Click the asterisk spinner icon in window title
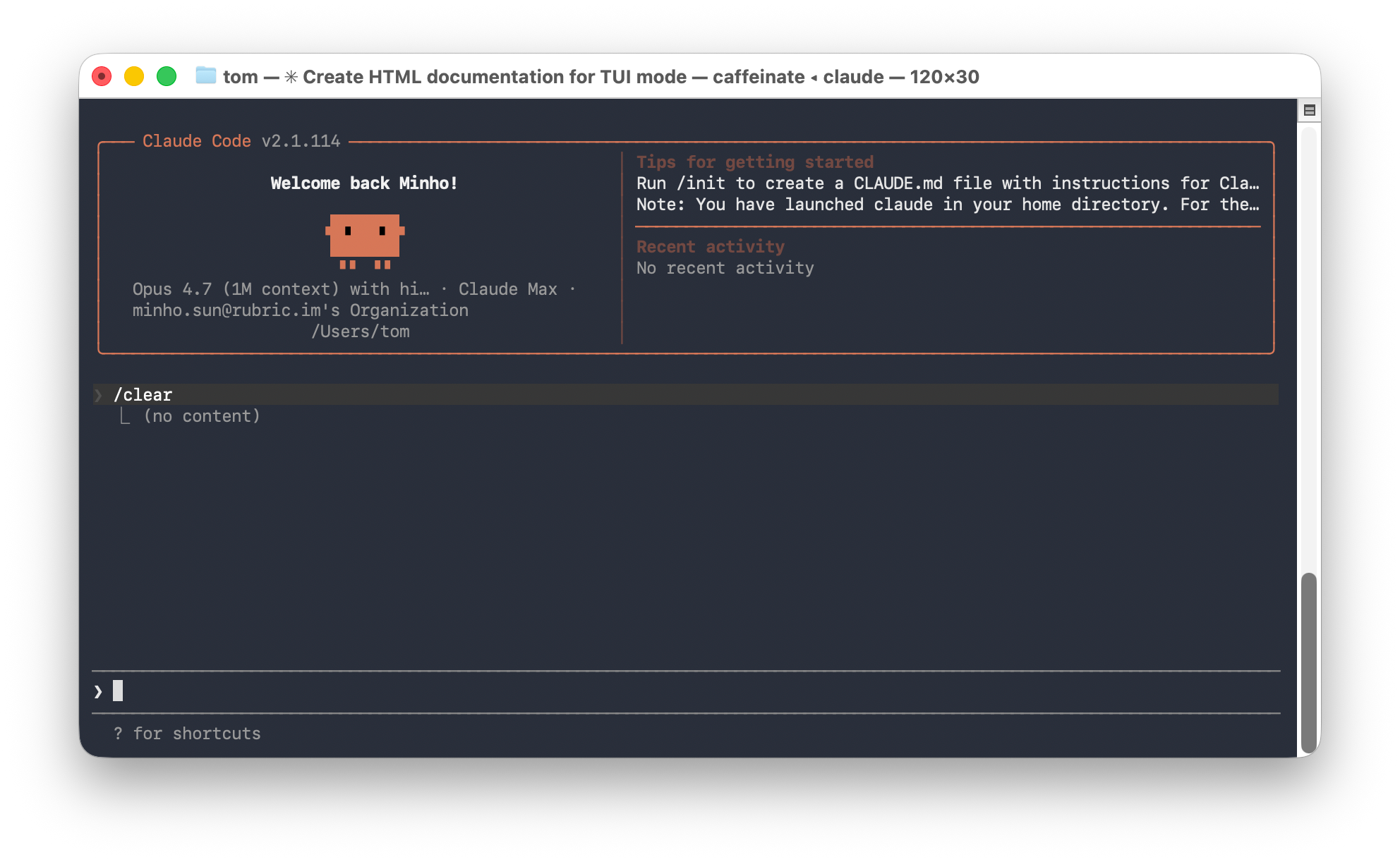1400x862 pixels. pos(291,77)
